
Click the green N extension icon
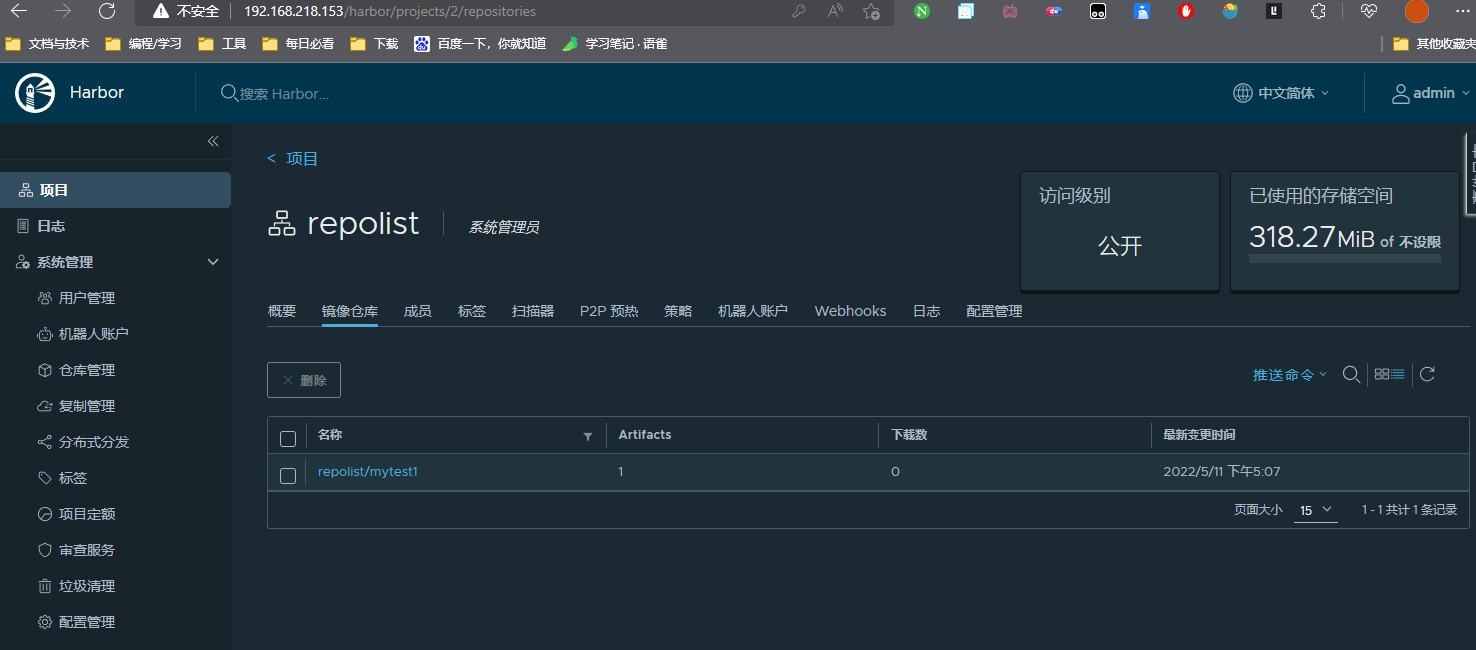pyautogui.click(x=922, y=11)
